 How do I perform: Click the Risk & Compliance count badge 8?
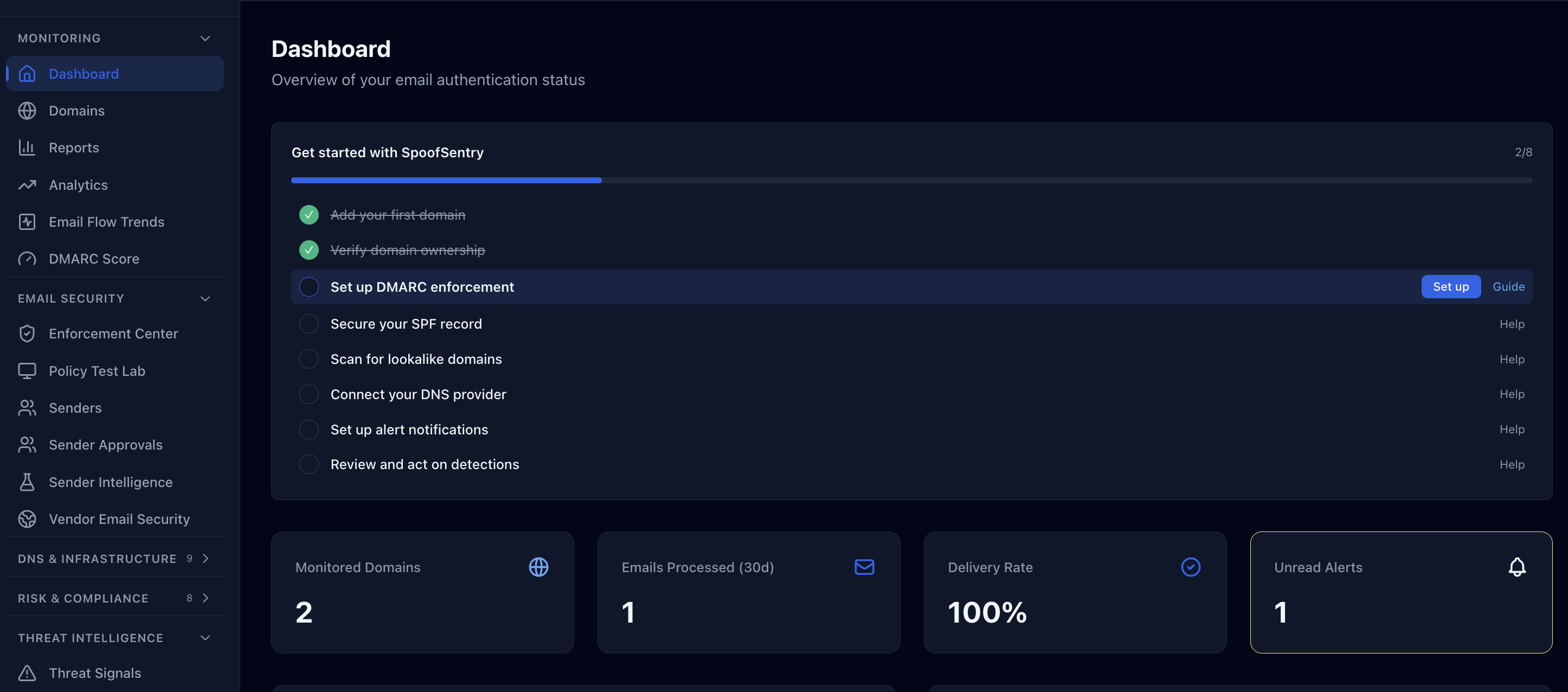(189, 598)
